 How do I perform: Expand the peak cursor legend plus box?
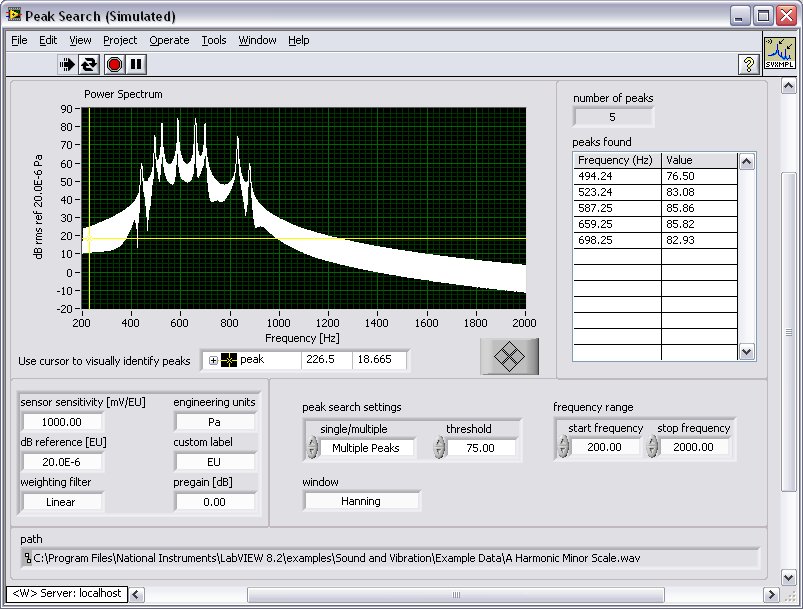tap(214, 361)
